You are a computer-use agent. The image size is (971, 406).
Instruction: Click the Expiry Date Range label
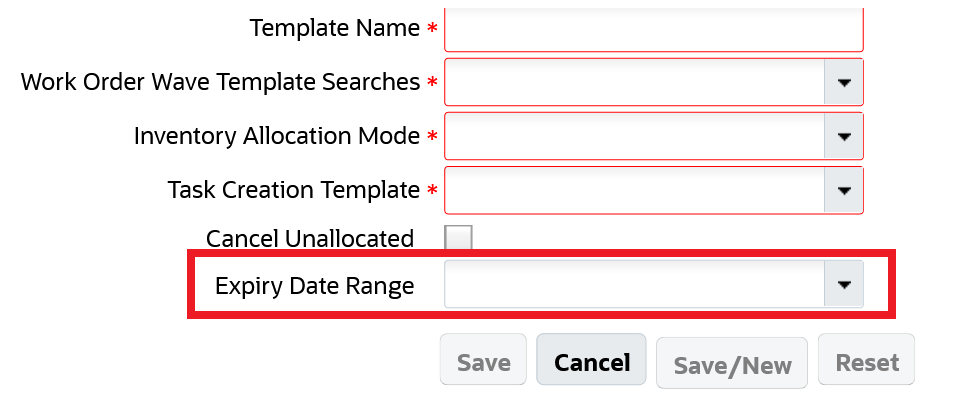click(x=314, y=286)
